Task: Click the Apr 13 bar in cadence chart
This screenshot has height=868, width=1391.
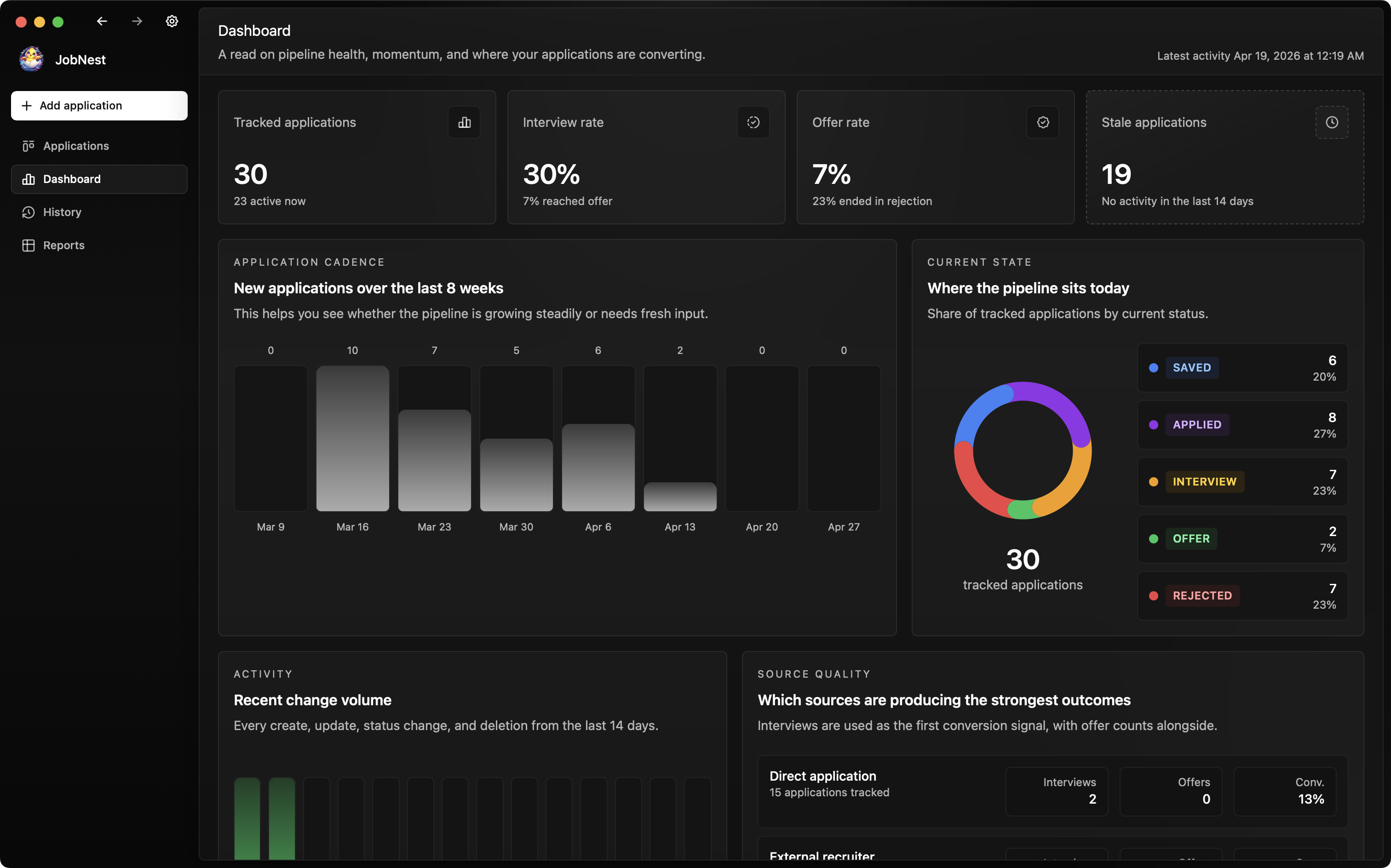Action: pos(680,497)
